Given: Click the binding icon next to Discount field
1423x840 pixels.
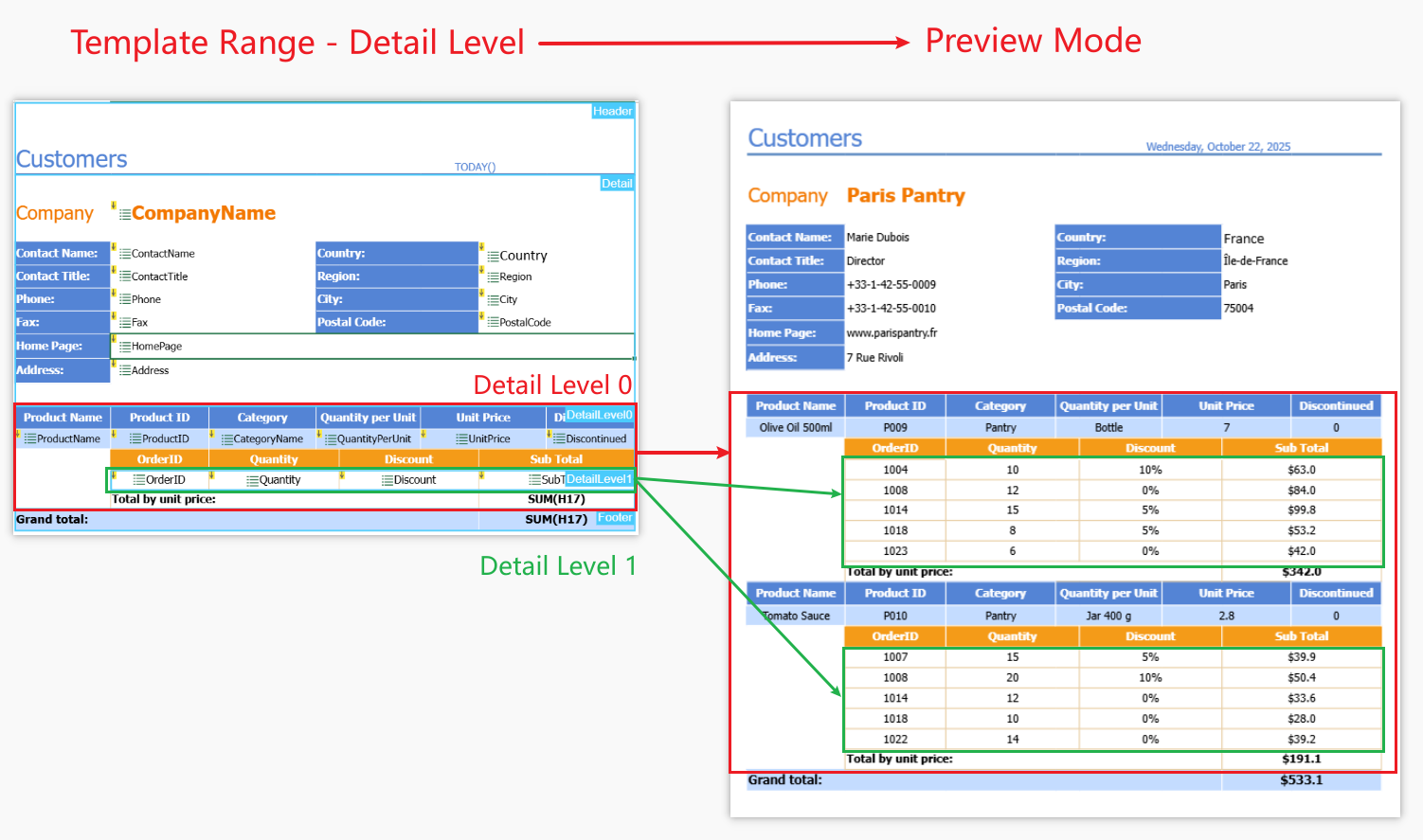Looking at the screenshot, I should [387, 481].
